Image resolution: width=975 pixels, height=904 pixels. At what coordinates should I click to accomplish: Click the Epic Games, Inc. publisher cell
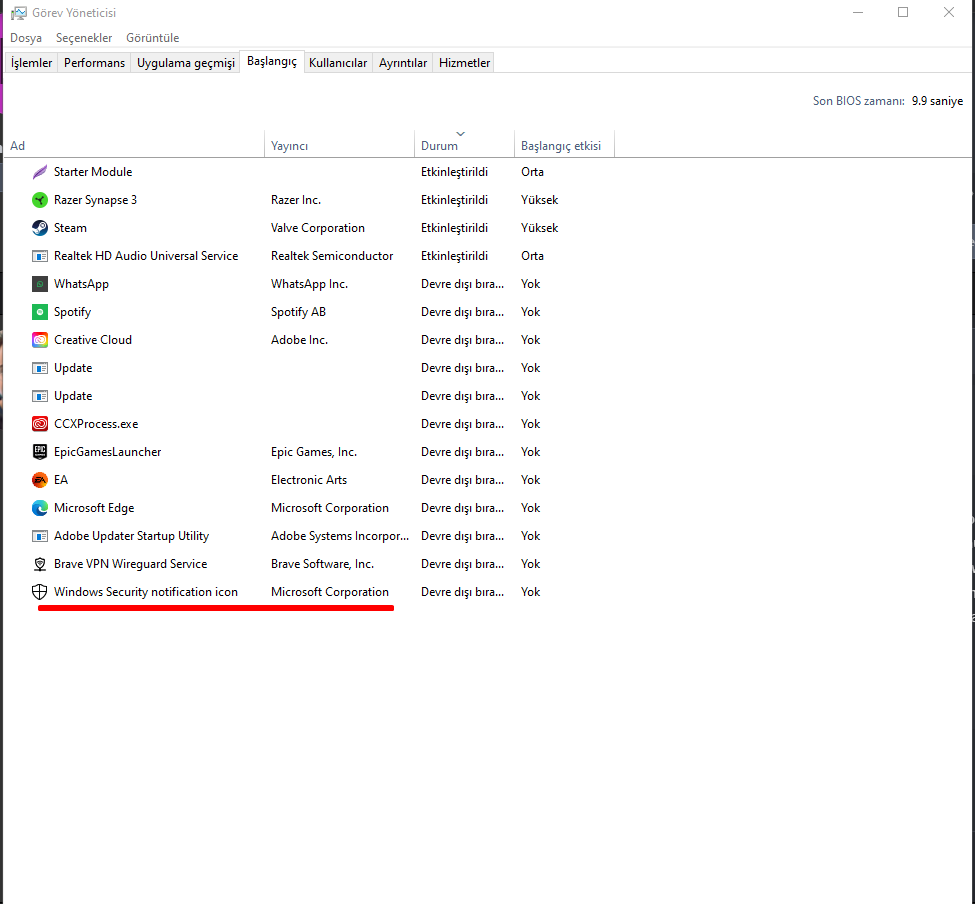tap(314, 452)
